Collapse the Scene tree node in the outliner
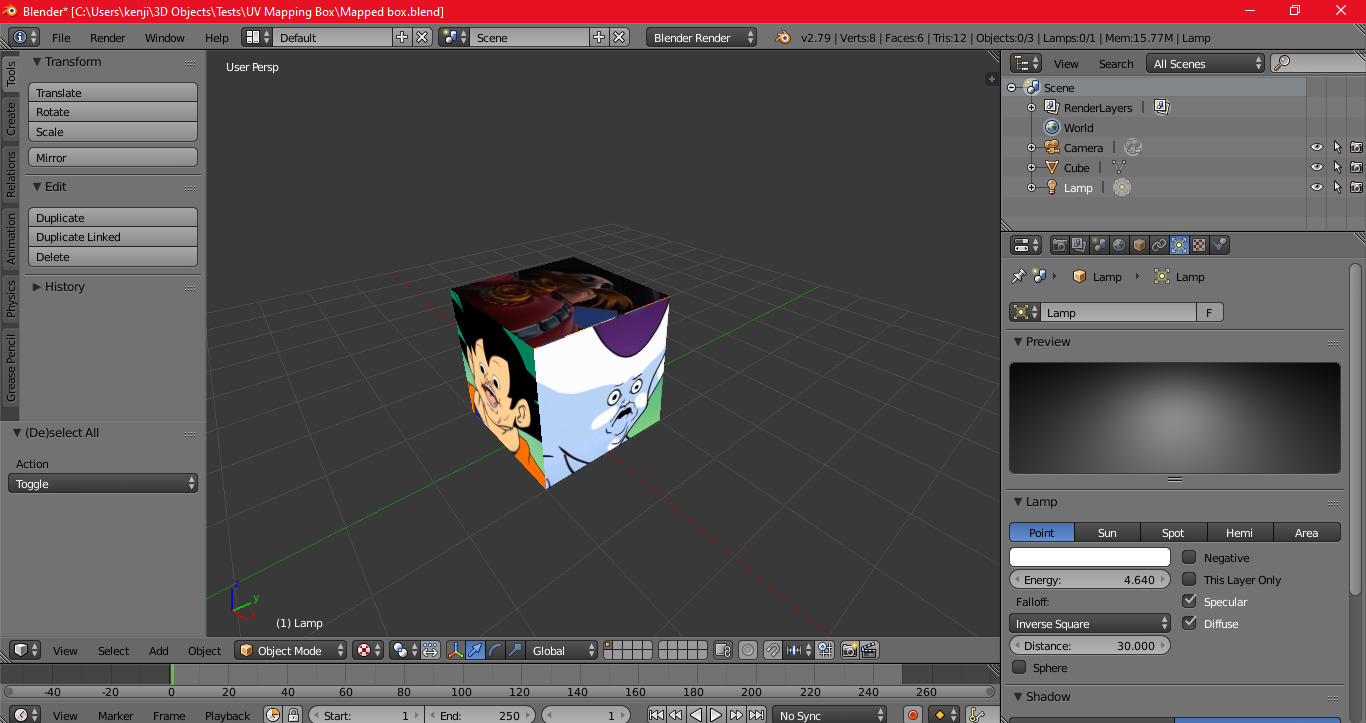This screenshot has width=1366, height=723. point(1011,87)
